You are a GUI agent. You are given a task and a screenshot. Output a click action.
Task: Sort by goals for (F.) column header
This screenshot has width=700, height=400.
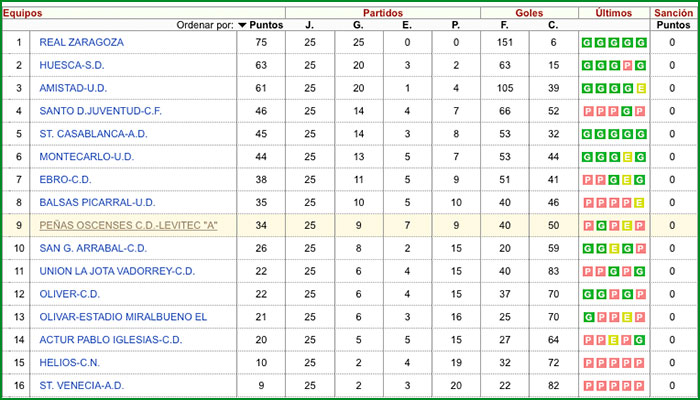point(505,25)
